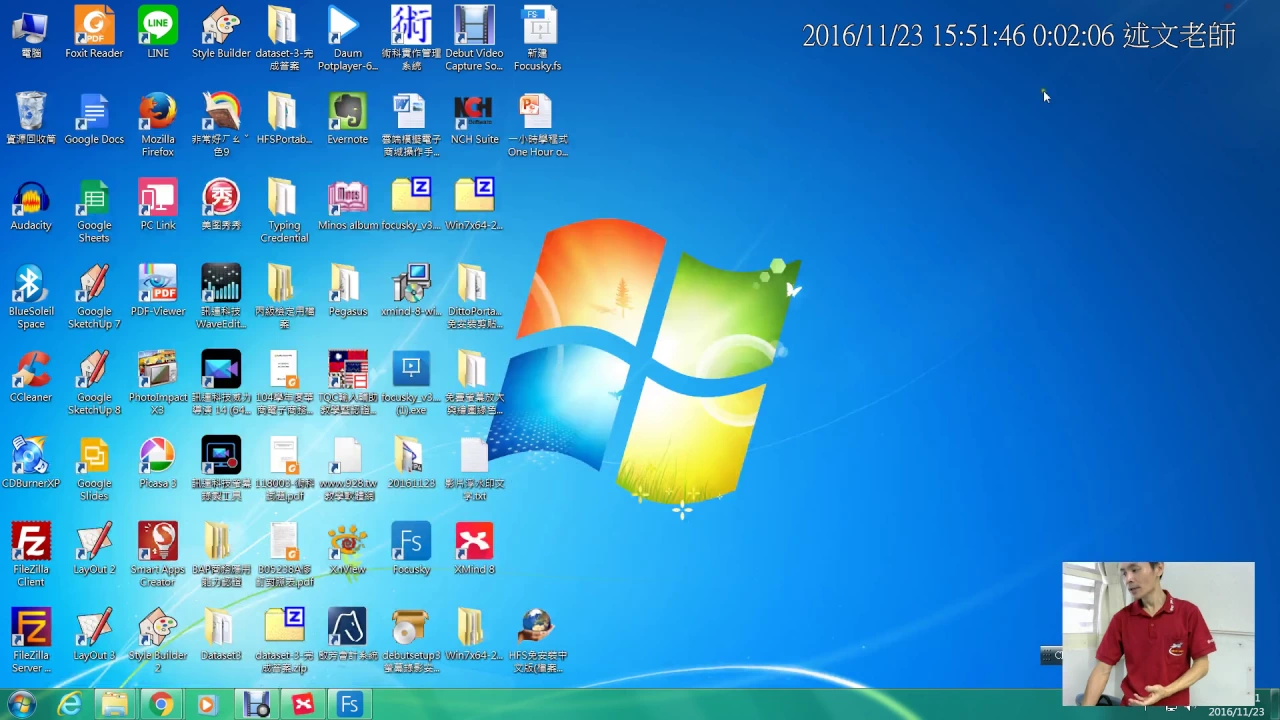Open Windows Explorer from taskbar

[115, 704]
